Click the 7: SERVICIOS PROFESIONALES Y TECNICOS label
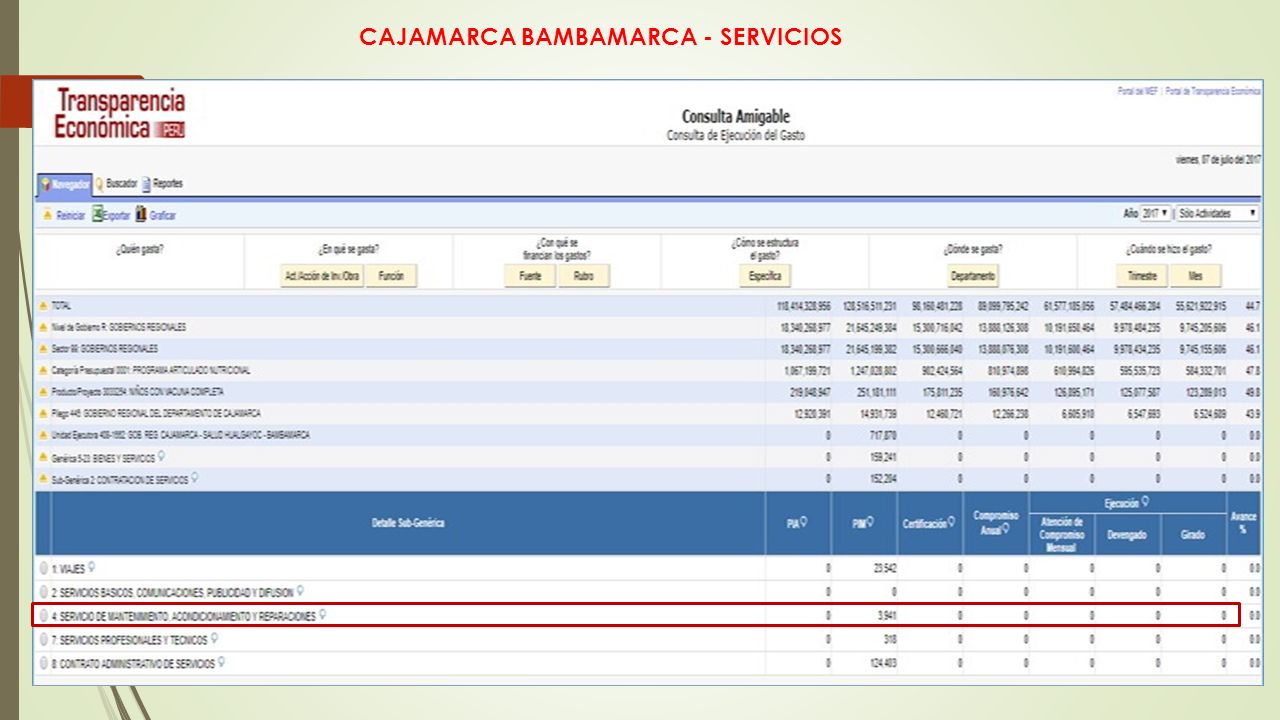Viewport: 1280px width, 720px height. (130, 639)
